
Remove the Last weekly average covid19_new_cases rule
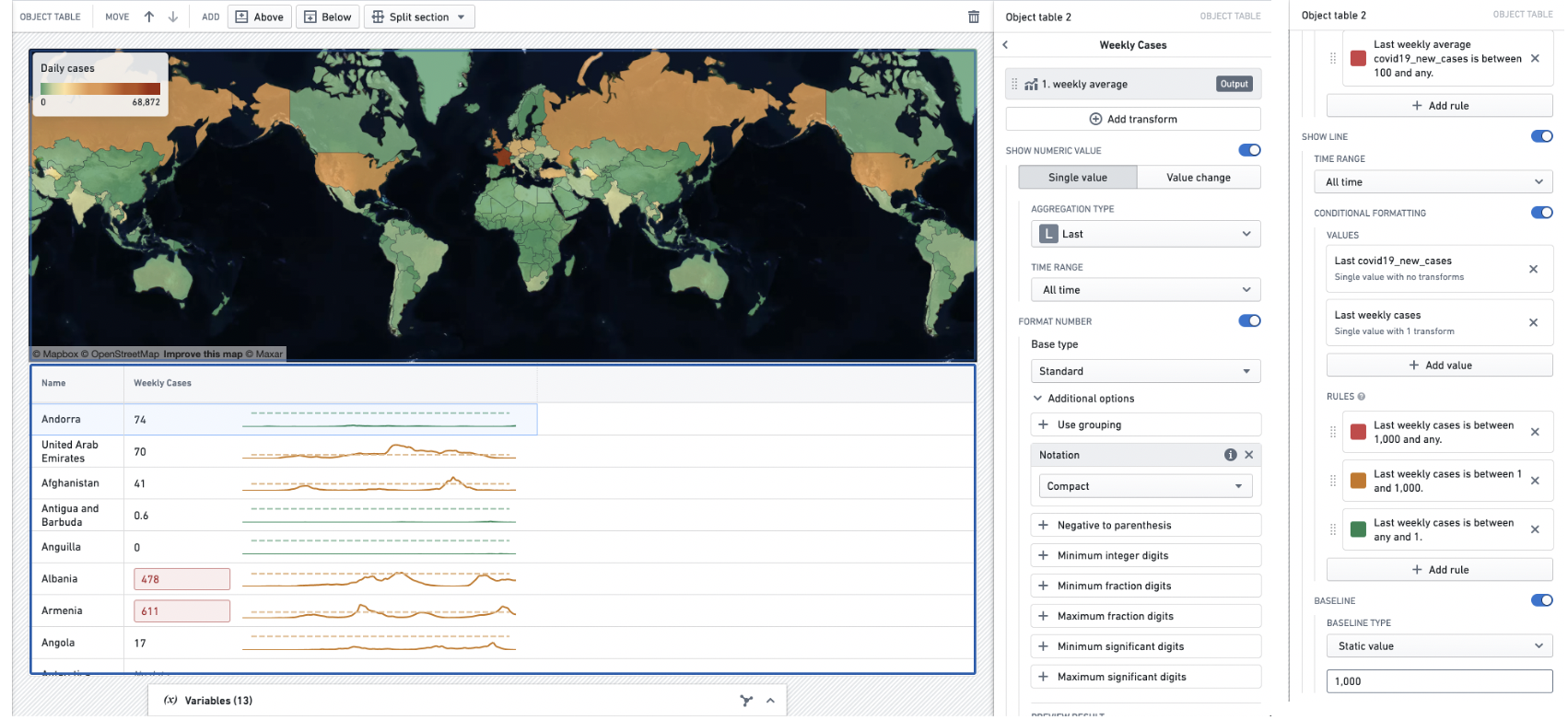pos(1535,58)
